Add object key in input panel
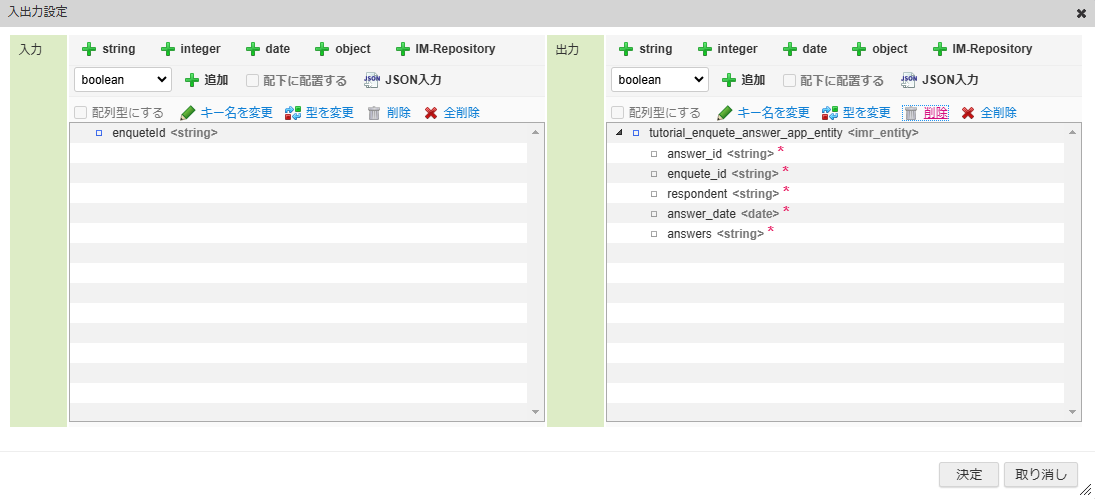The image size is (1095, 499). (343, 49)
